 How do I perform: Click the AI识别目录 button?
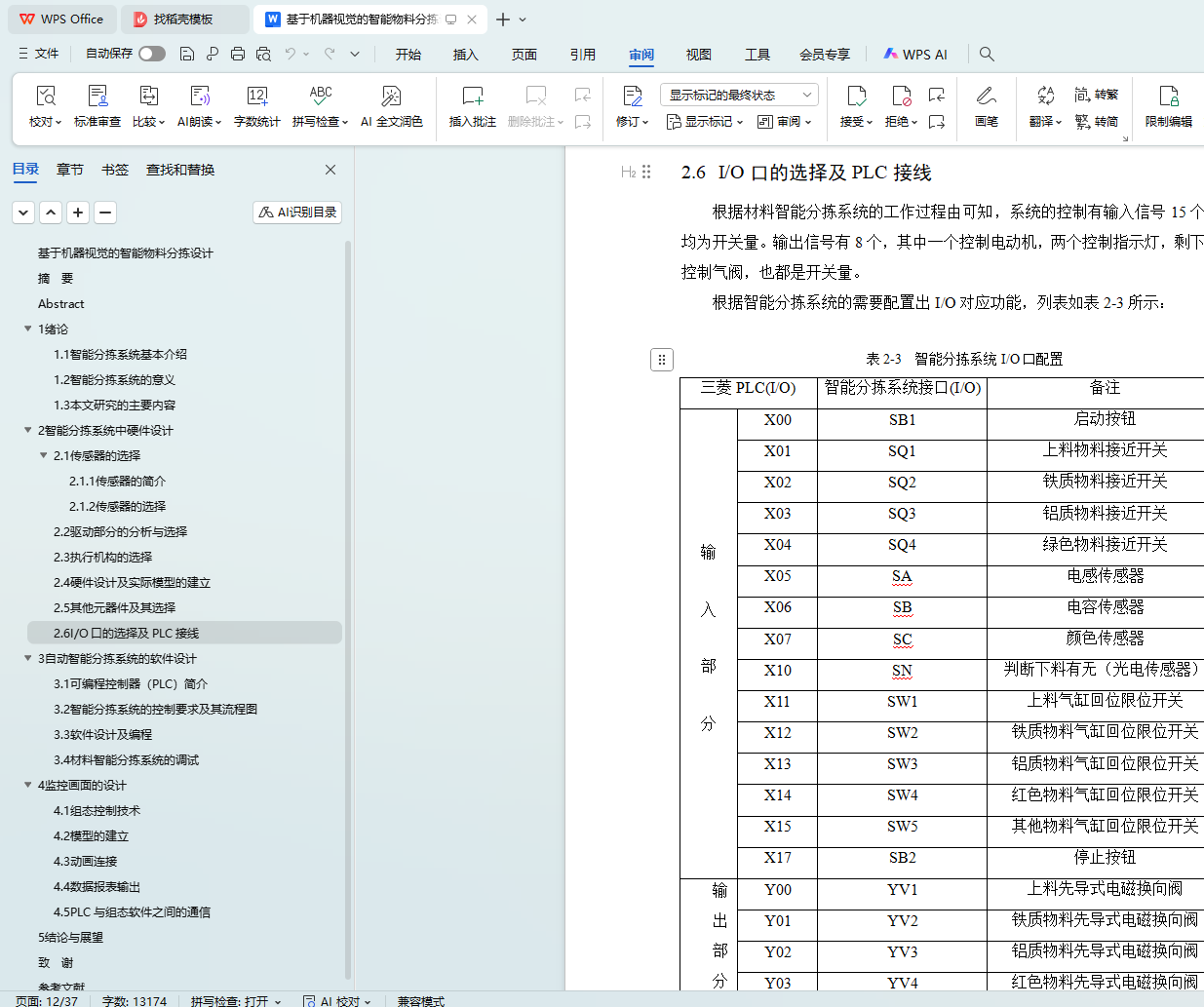[297, 213]
